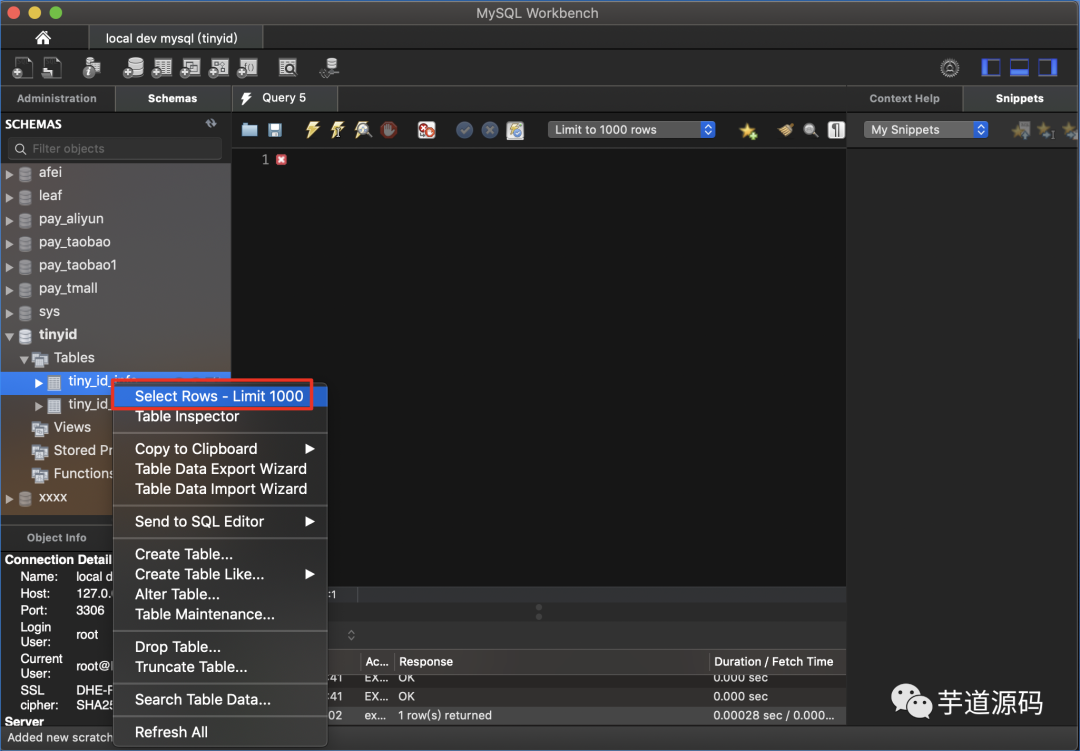Toggle invisible characters display
Image resolution: width=1080 pixels, height=751 pixels.
836,130
